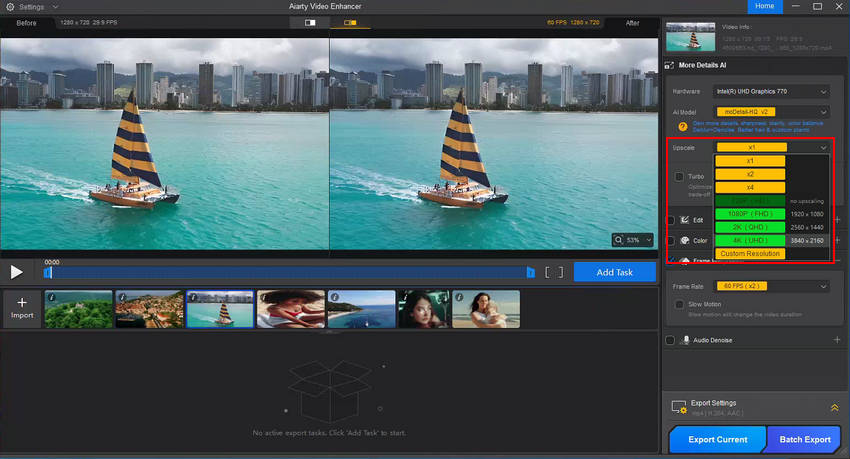
Task: Enable the Audio Denoise checkbox
Action: point(670,340)
